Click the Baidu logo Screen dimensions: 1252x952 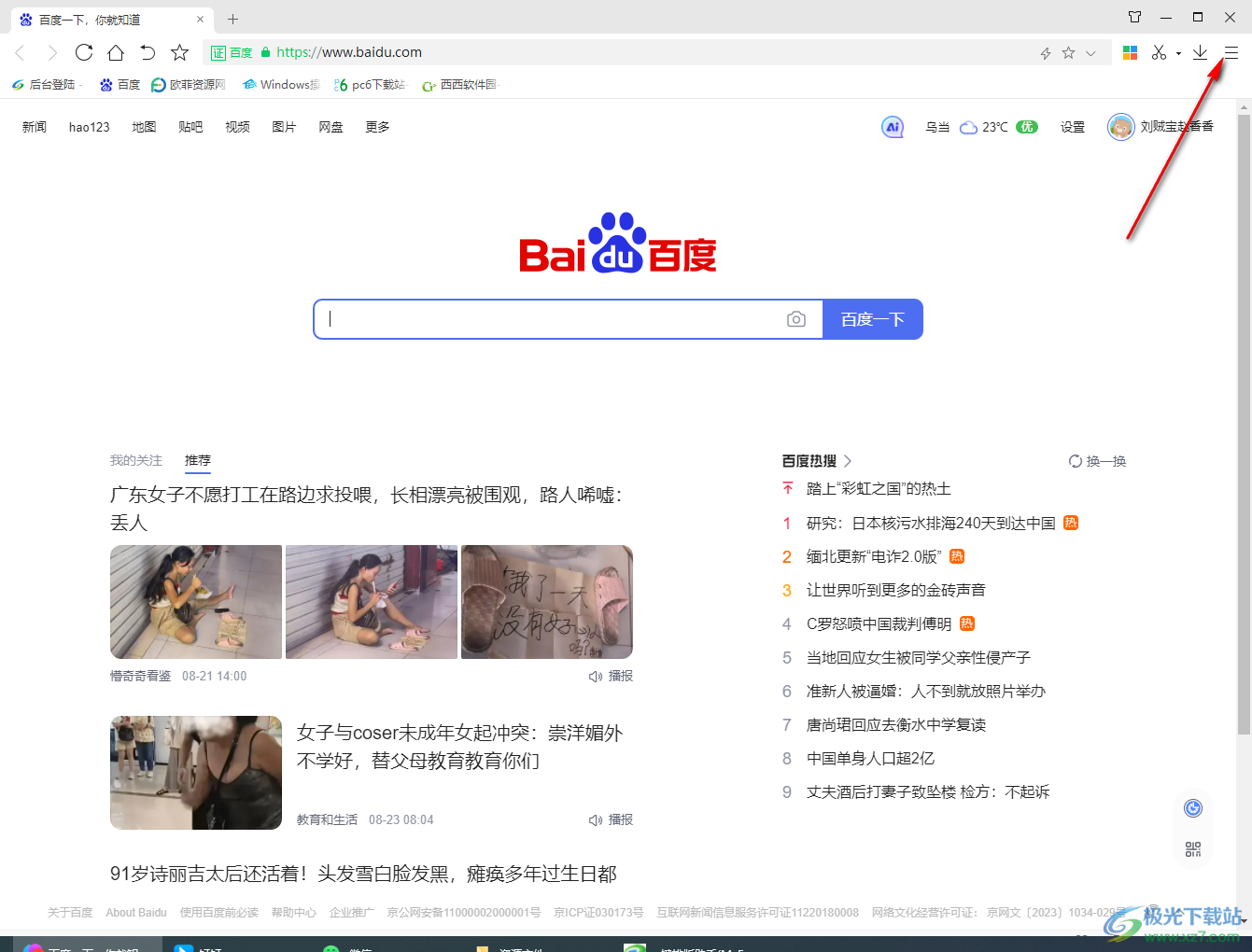point(618,243)
